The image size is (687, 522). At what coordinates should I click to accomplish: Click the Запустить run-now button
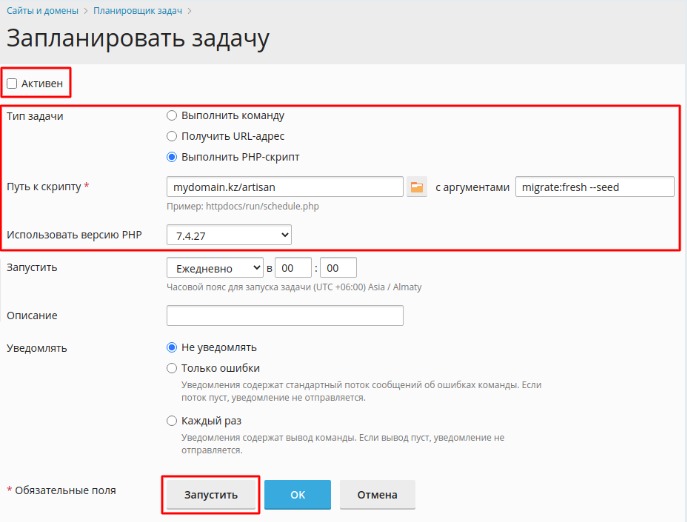point(211,494)
